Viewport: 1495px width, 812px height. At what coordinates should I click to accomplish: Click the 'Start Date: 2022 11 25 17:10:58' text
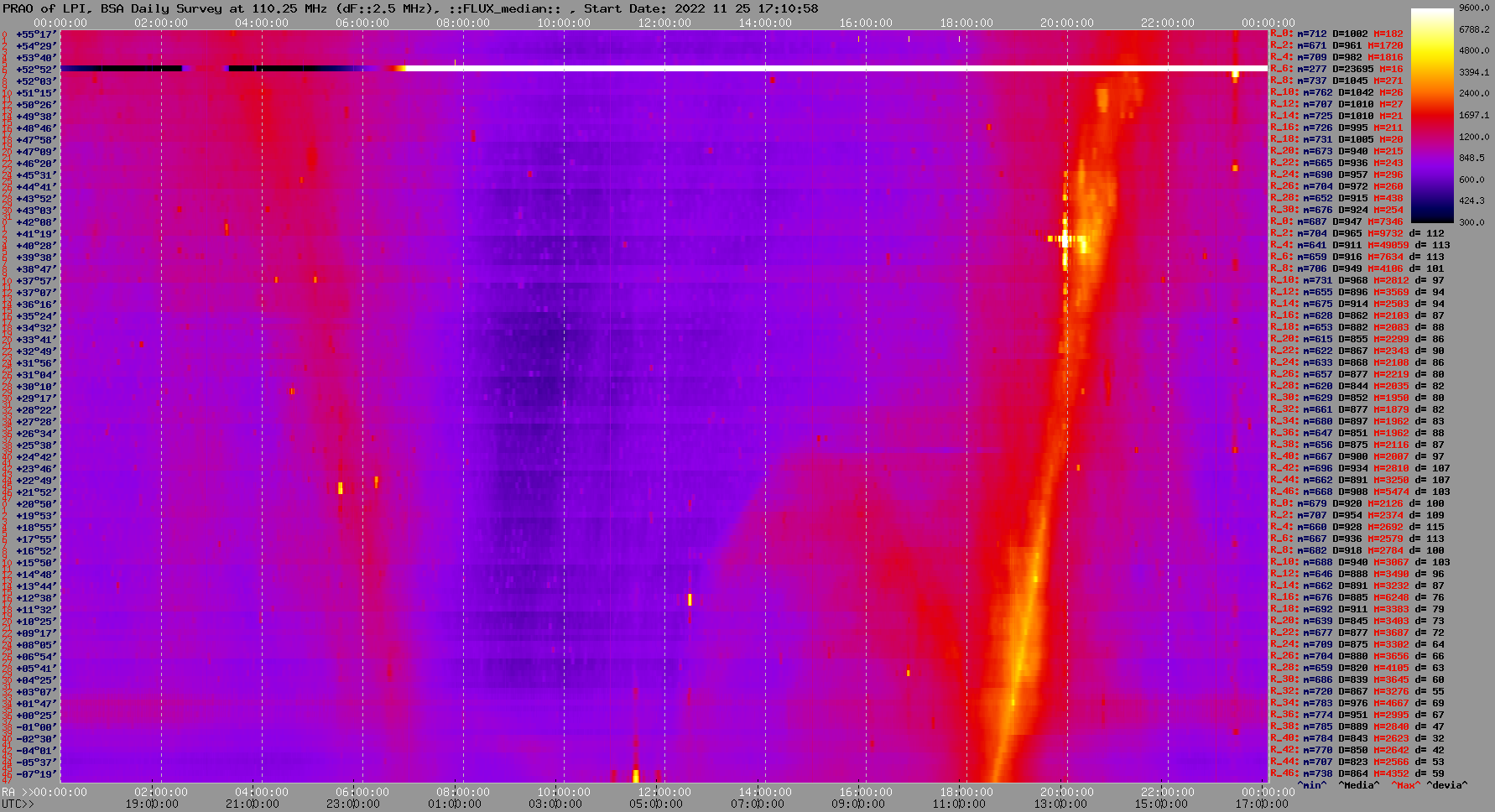(x=701, y=8)
